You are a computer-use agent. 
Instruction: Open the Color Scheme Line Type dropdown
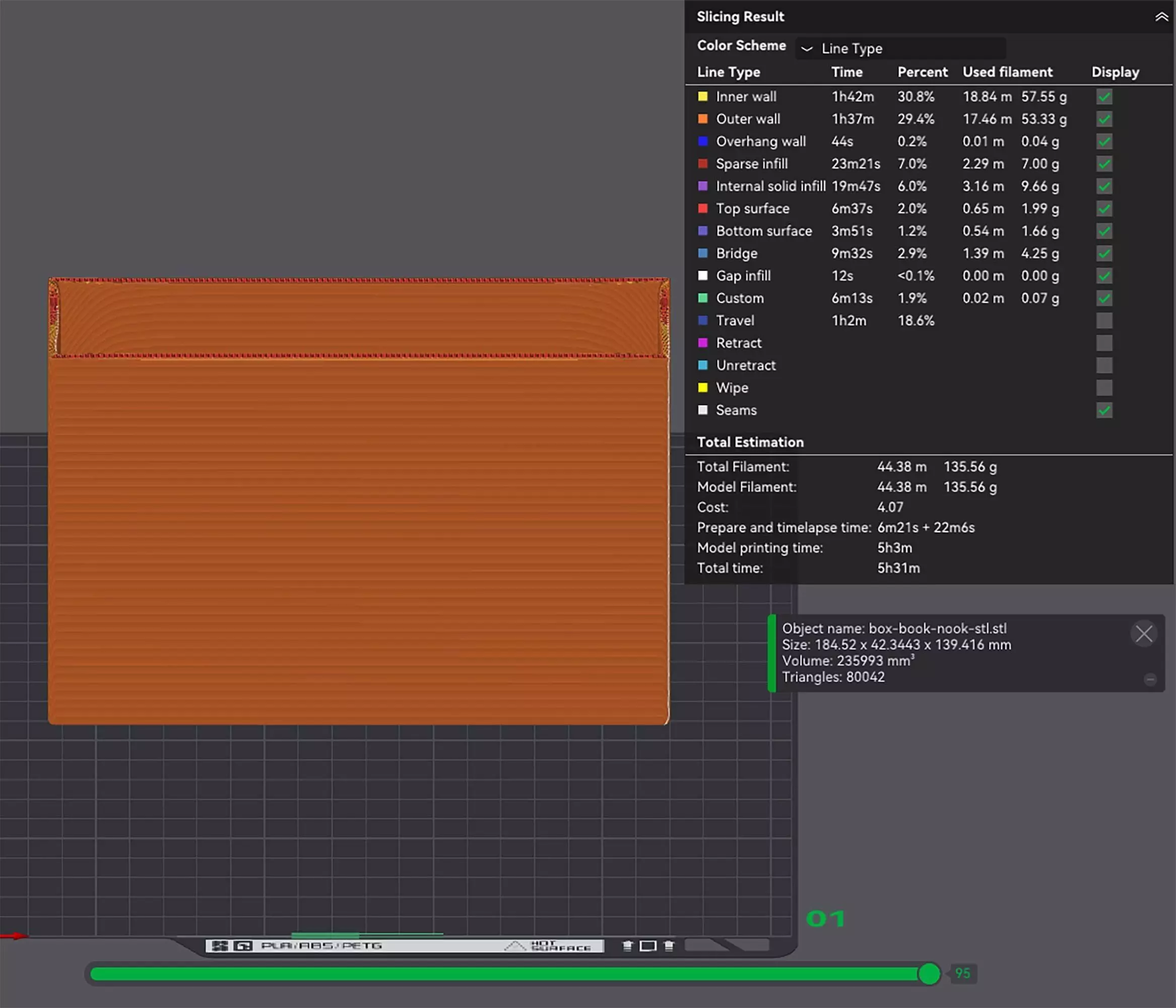(x=901, y=49)
